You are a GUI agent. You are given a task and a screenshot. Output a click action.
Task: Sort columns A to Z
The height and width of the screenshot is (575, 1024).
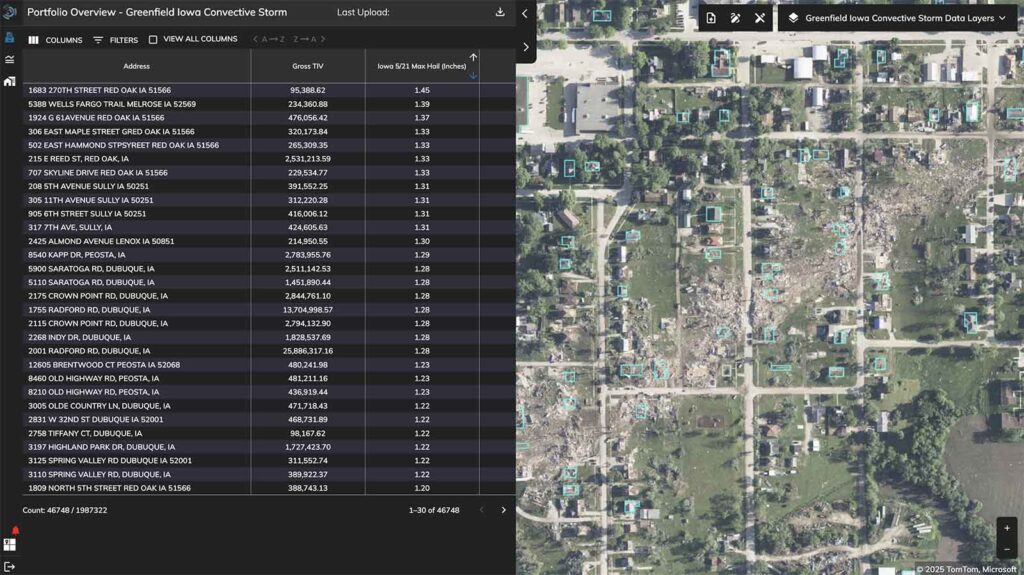pos(269,39)
